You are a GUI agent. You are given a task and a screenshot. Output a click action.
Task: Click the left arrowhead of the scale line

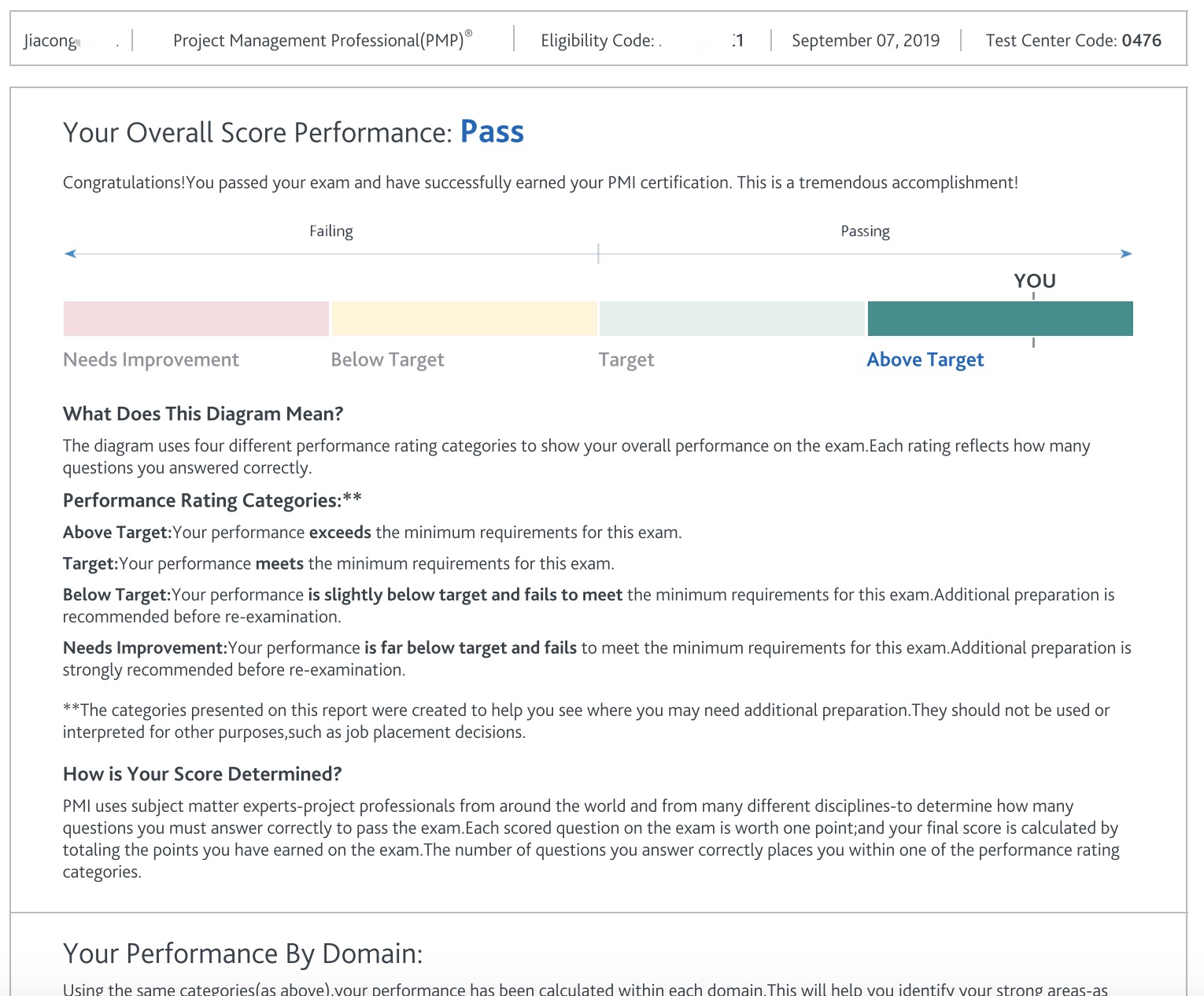pos(70,253)
